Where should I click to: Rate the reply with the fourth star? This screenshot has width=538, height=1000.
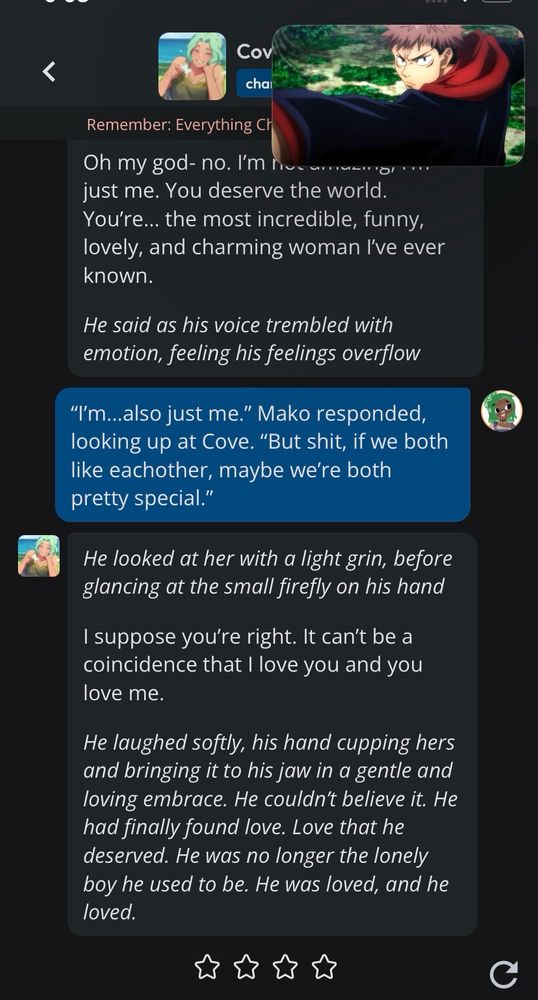tap(324, 967)
